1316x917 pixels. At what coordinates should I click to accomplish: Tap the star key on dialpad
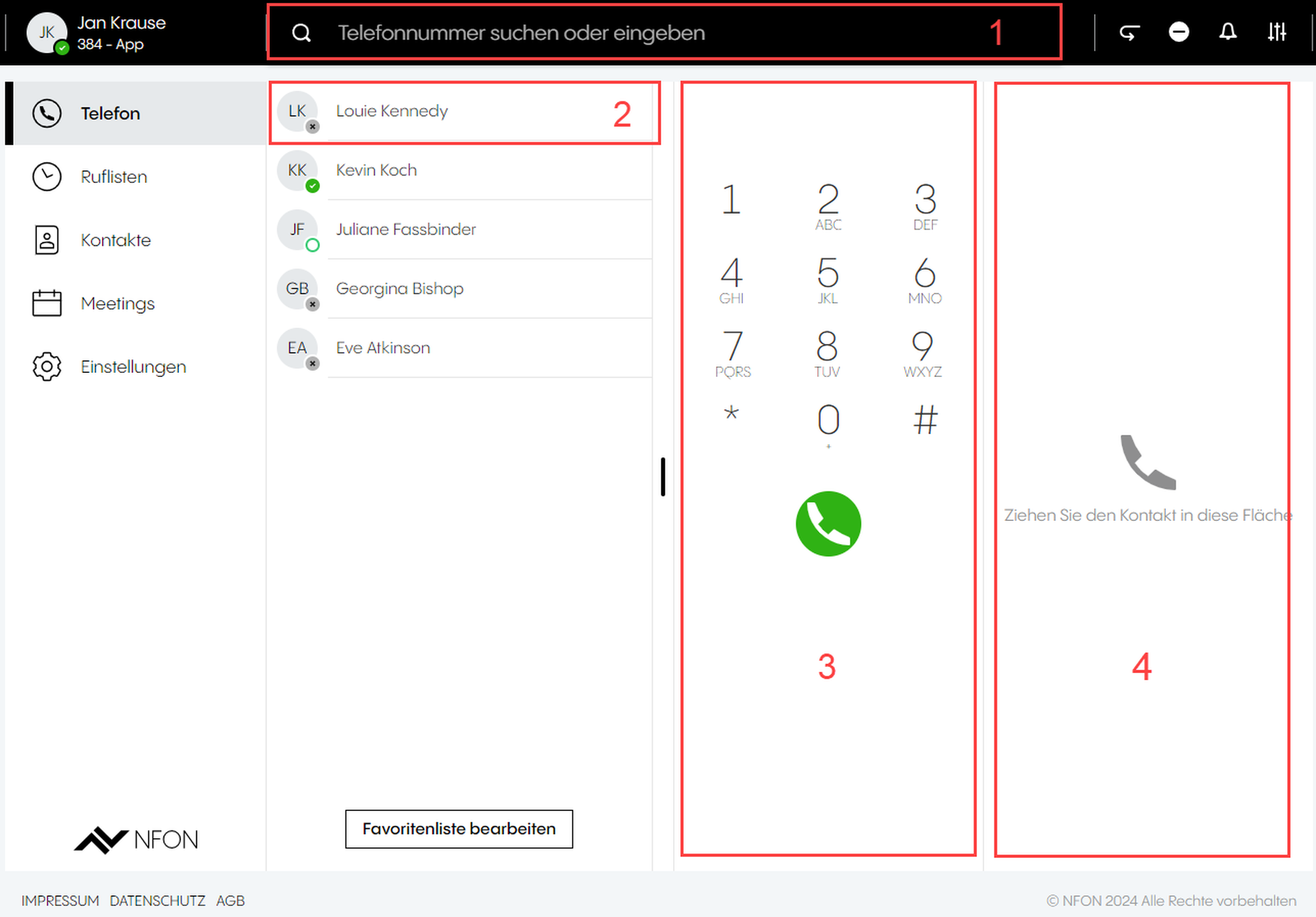coord(731,414)
